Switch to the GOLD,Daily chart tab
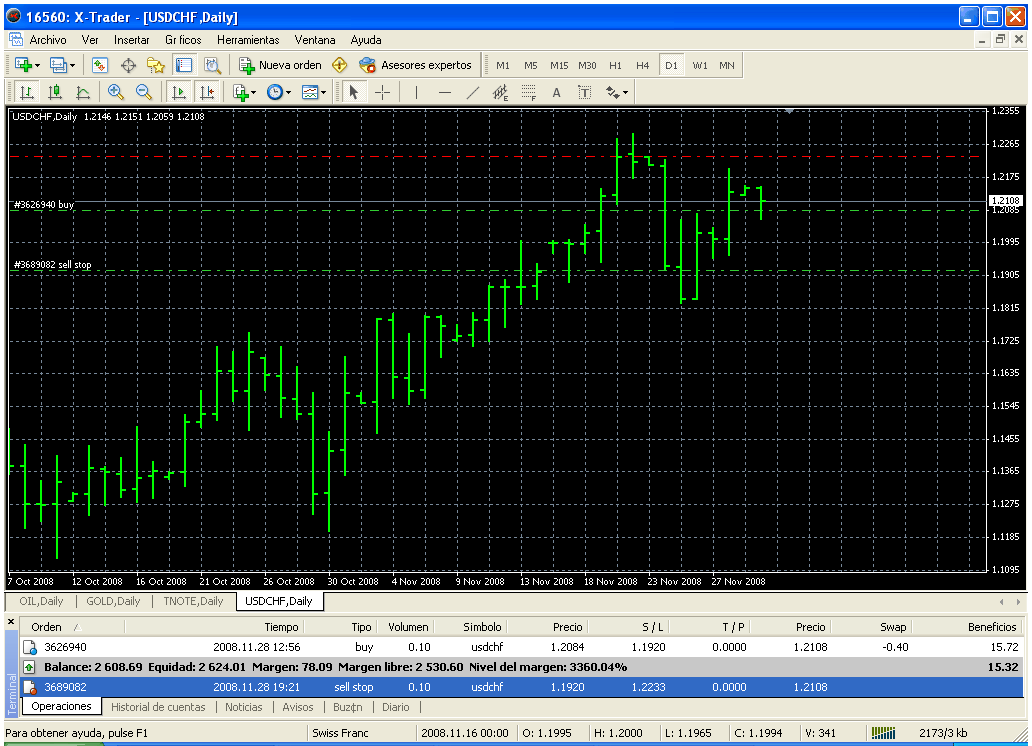Screen dimensions: 1032x746 pos(114,601)
